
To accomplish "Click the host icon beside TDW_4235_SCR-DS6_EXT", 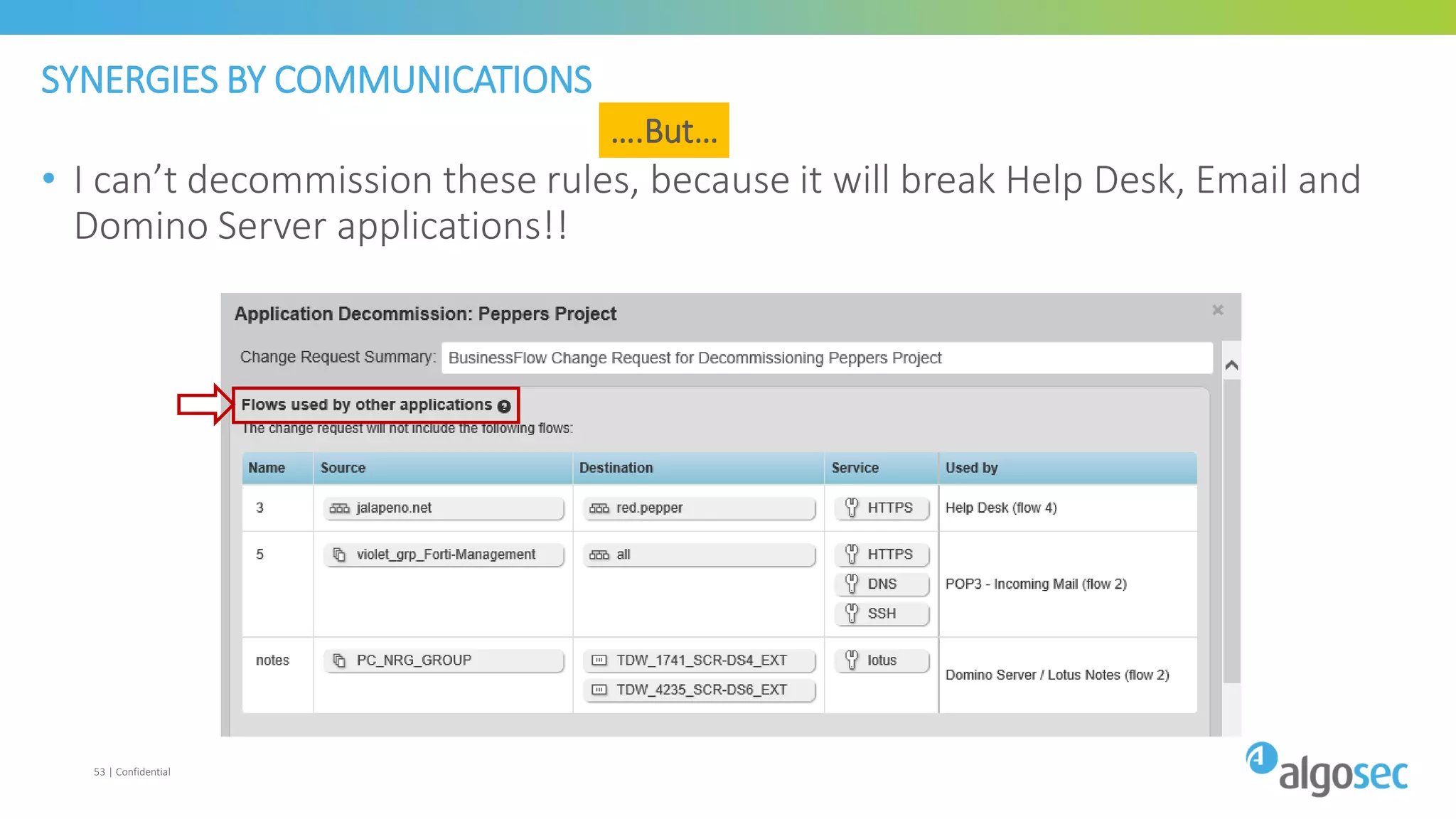I will tap(599, 690).
